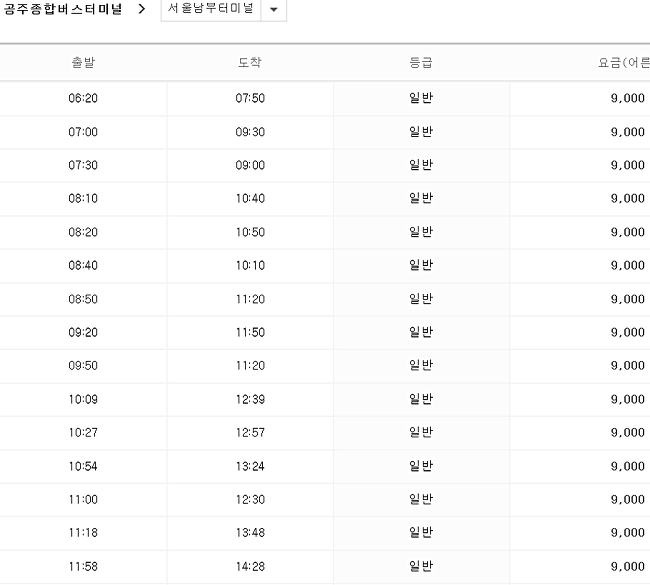Select the 09:50 departure time
The image size is (650, 585).
click(83, 366)
